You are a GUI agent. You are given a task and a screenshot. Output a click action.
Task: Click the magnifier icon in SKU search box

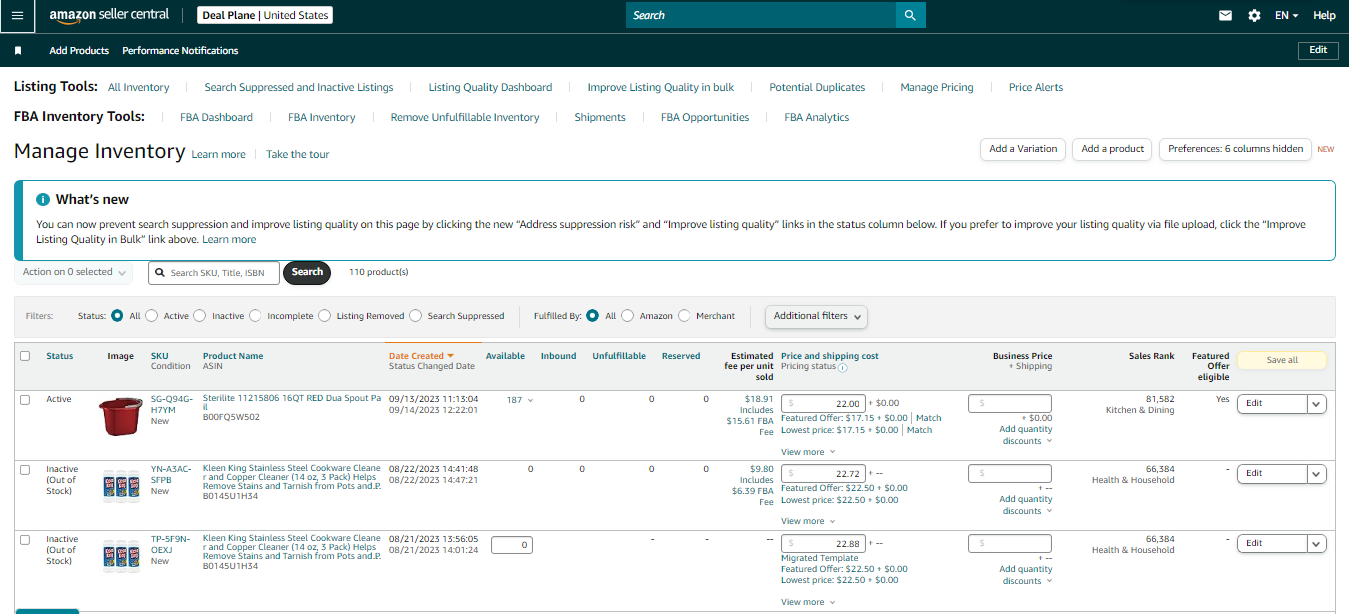160,272
